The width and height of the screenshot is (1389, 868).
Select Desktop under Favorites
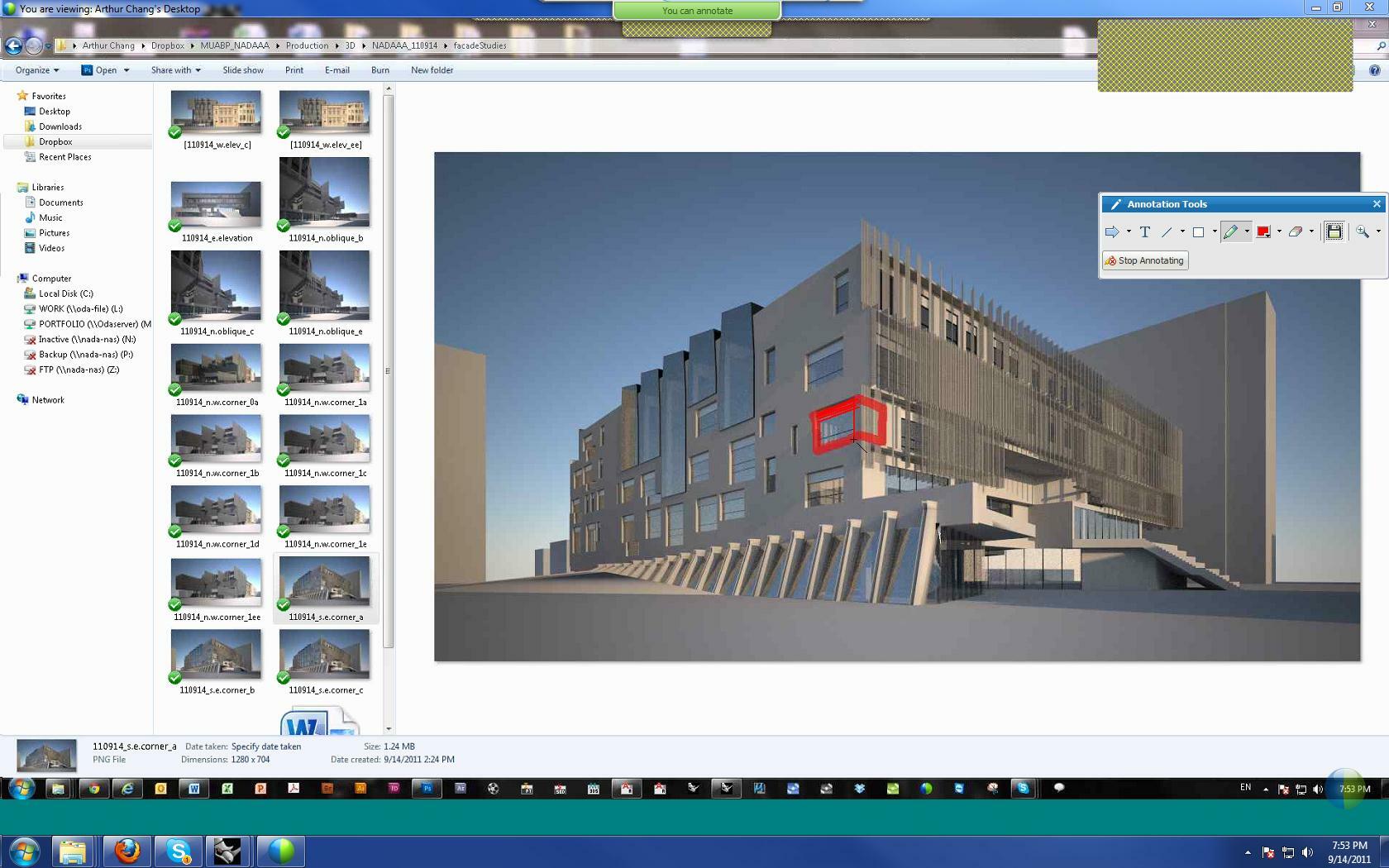[x=48, y=112]
